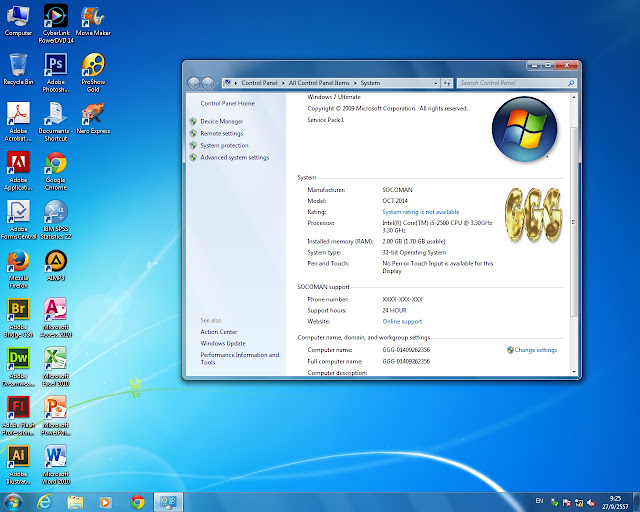Image resolution: width=640 pixels, height=512 pixels.
Task: Click the Online support website link
Action: coord(402,321)
